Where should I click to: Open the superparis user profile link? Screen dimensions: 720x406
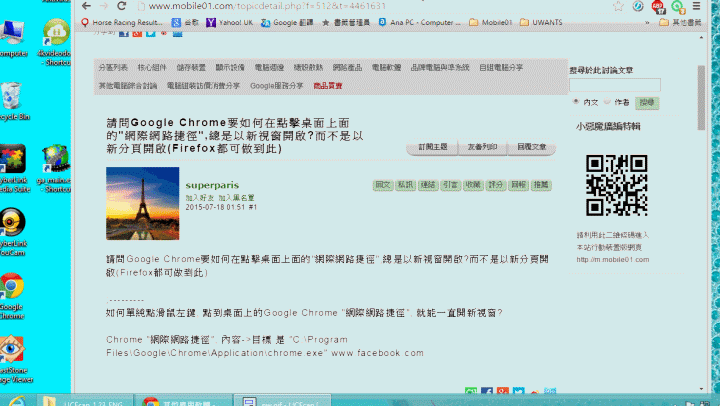(x=212, y=185)
